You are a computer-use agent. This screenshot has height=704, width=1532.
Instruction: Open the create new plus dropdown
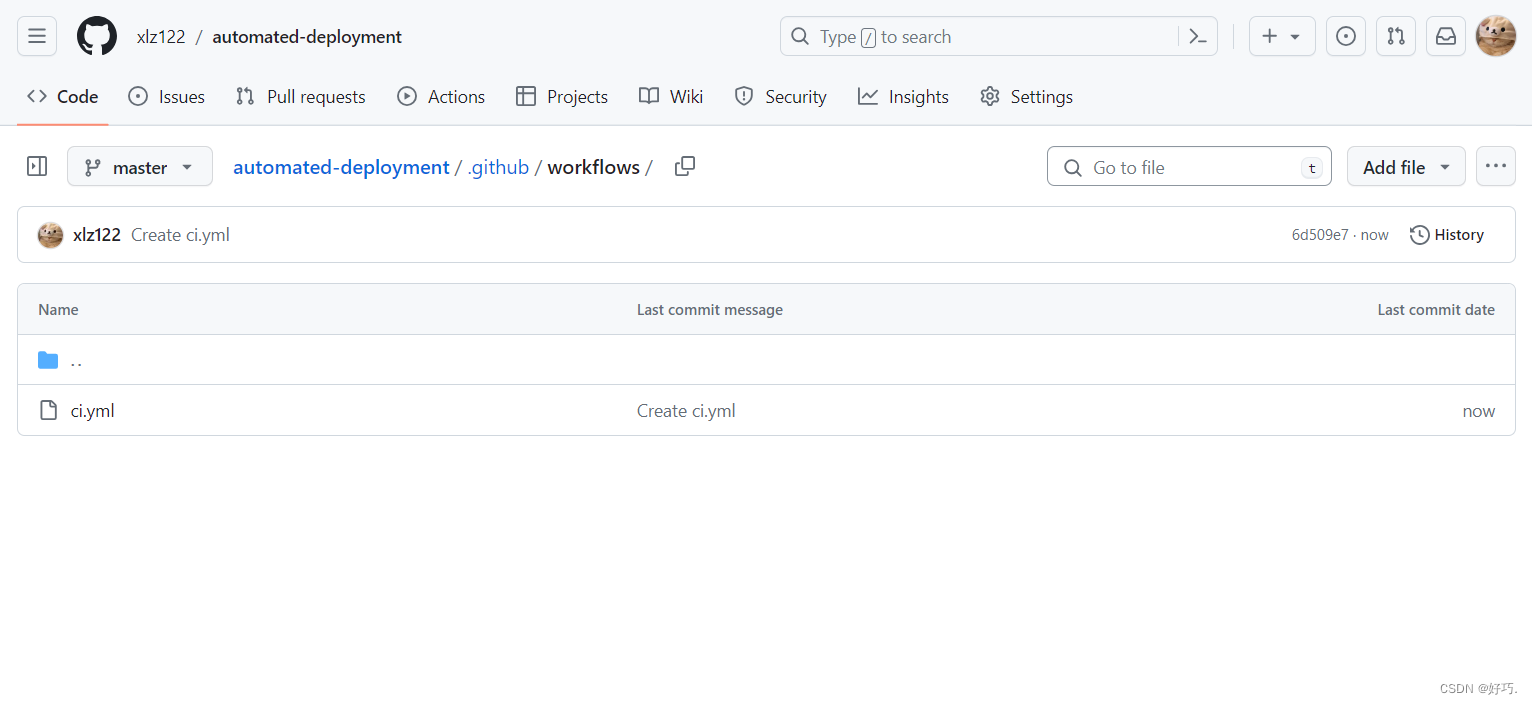[1282, 36]
